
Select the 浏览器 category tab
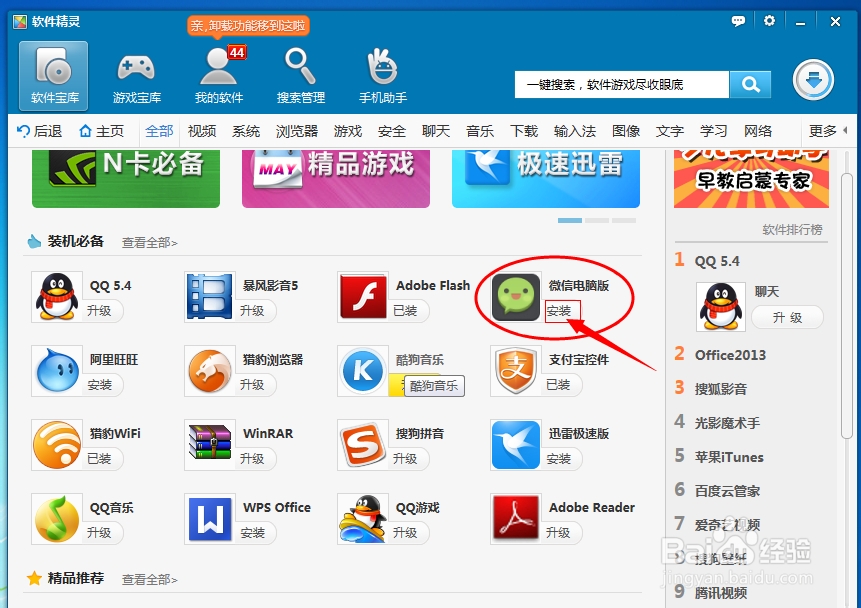pyautogui.click(x=297, y=131)
